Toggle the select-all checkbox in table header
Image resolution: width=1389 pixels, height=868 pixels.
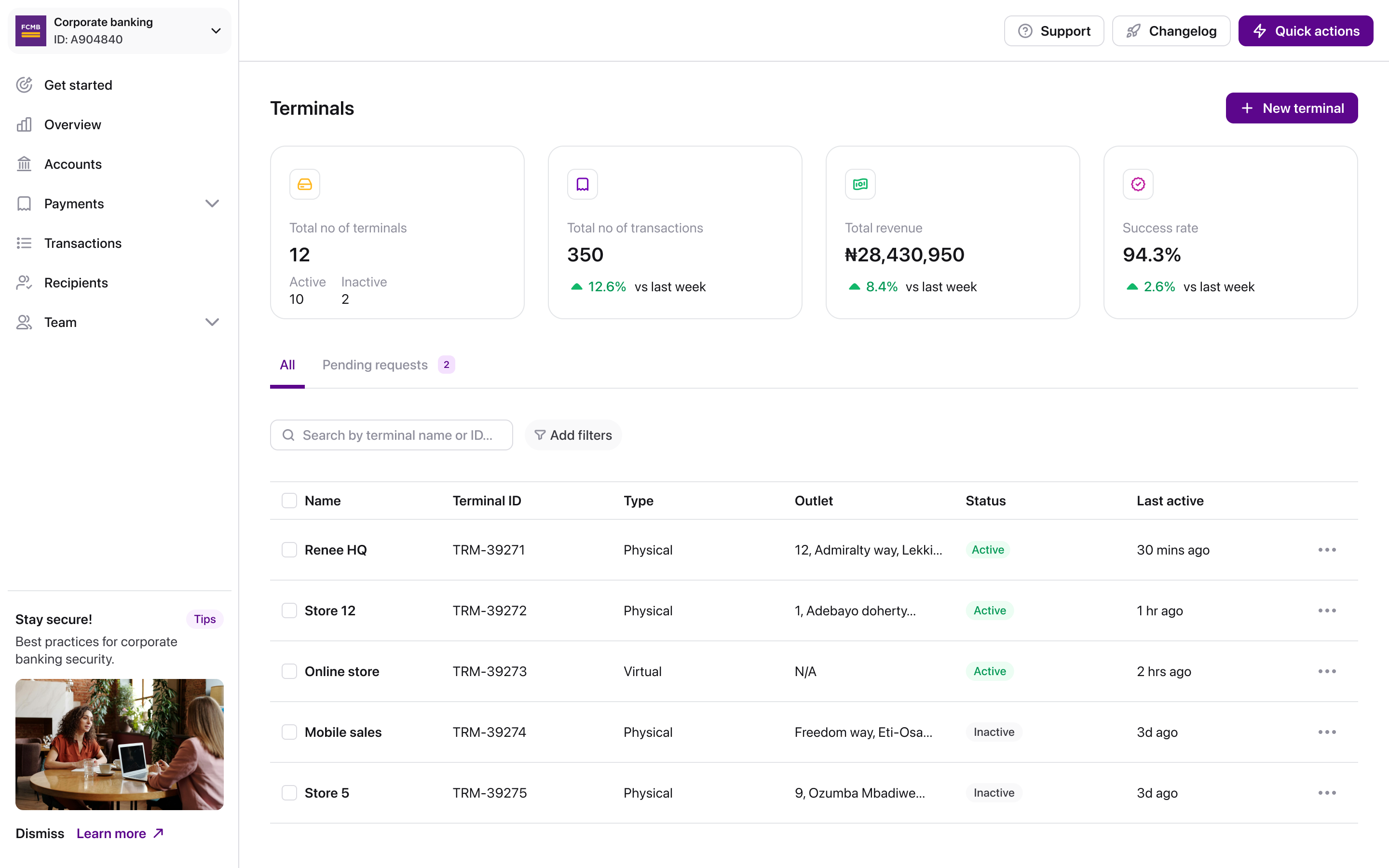289,501
